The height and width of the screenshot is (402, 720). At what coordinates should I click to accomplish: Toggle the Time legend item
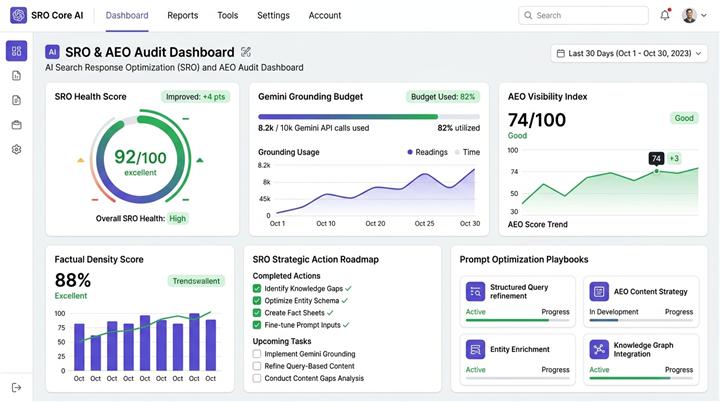[x=467, y=152]
